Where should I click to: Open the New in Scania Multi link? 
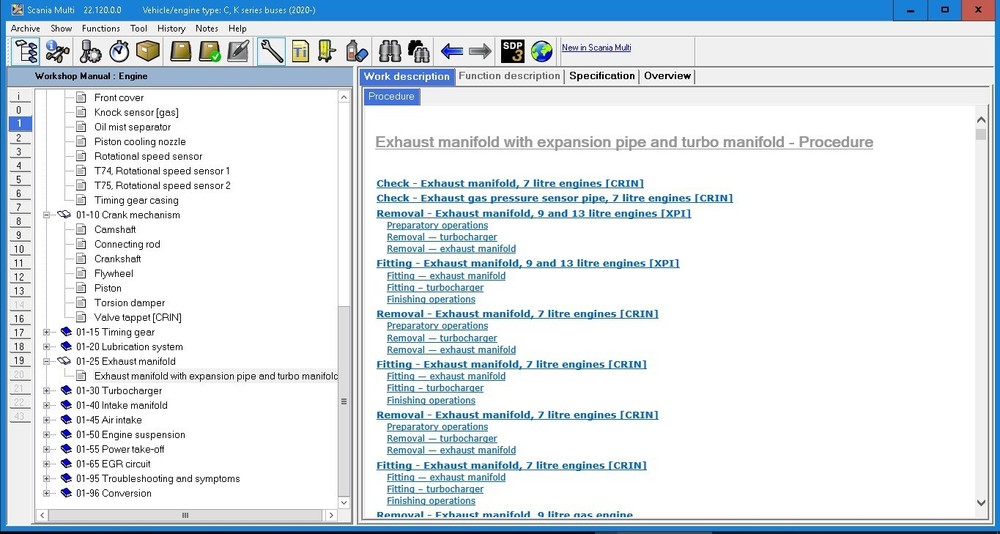596,47
